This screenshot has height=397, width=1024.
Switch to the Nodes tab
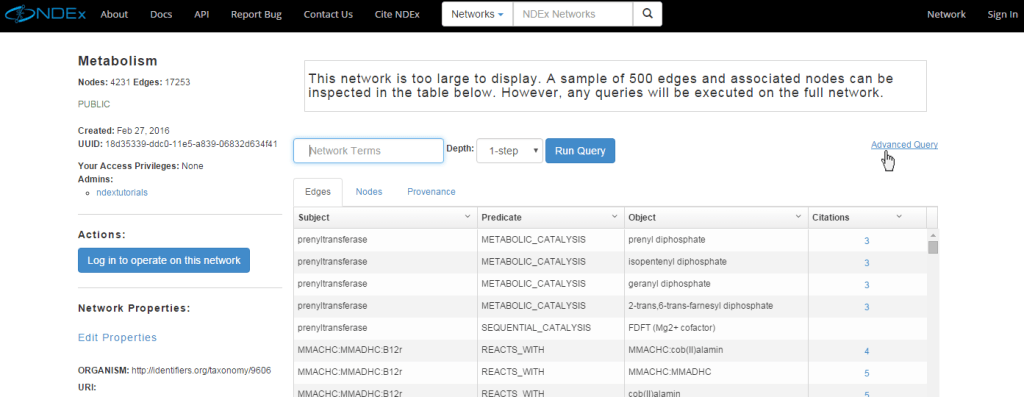tap(369, 191)
